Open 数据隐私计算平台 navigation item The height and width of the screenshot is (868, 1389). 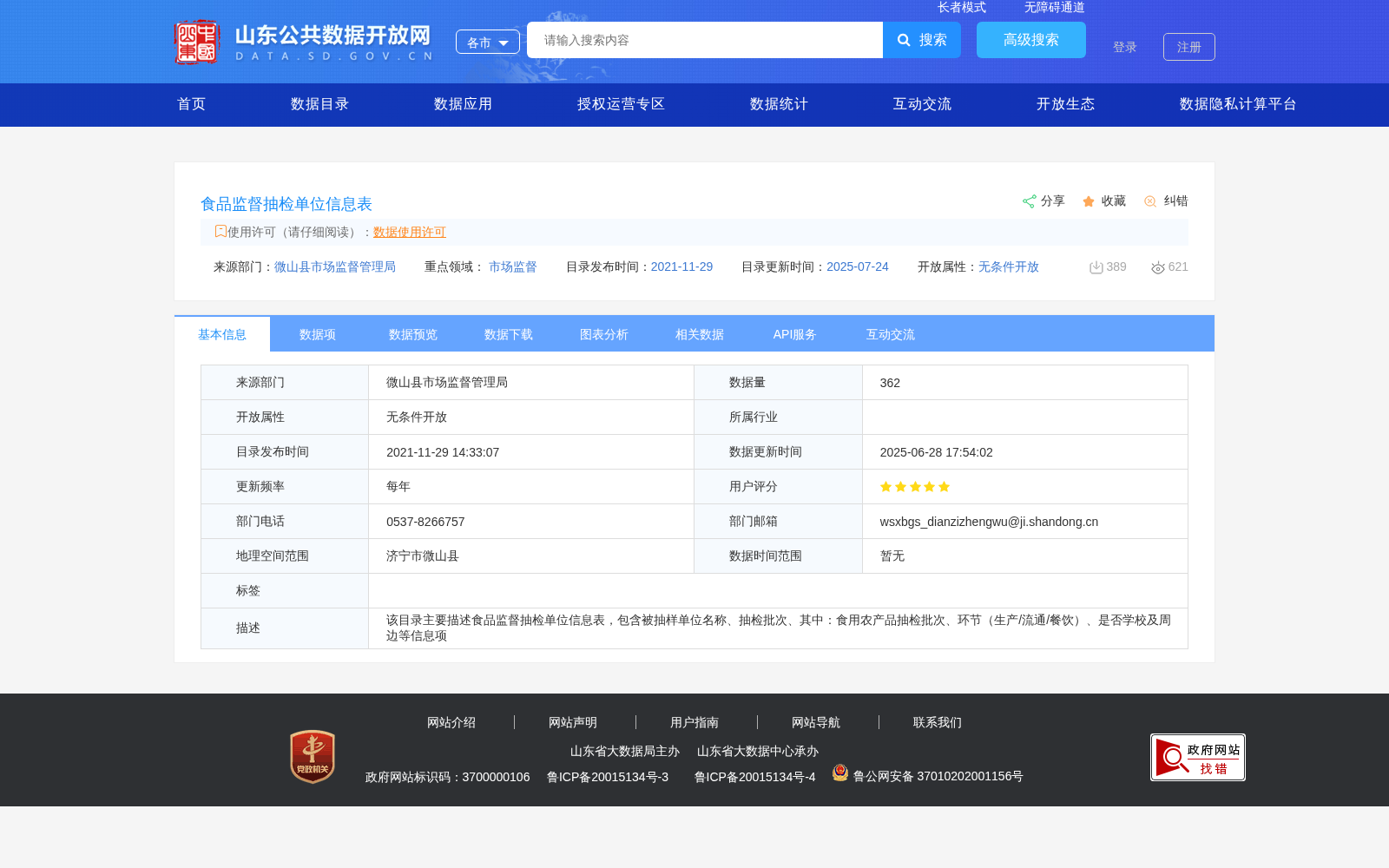click(1239, 104)
